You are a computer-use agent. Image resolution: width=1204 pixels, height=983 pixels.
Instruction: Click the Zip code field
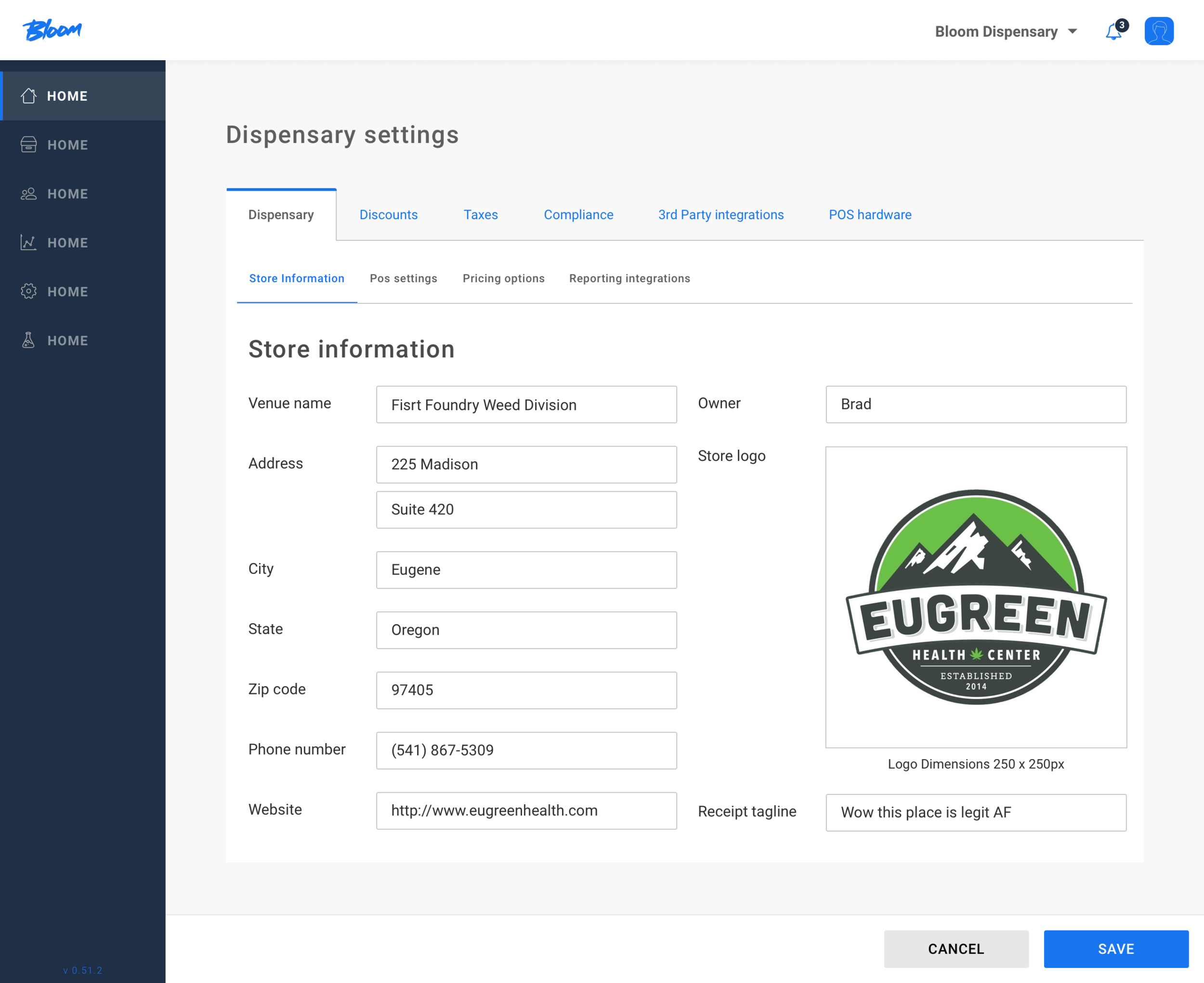point(526,690)
